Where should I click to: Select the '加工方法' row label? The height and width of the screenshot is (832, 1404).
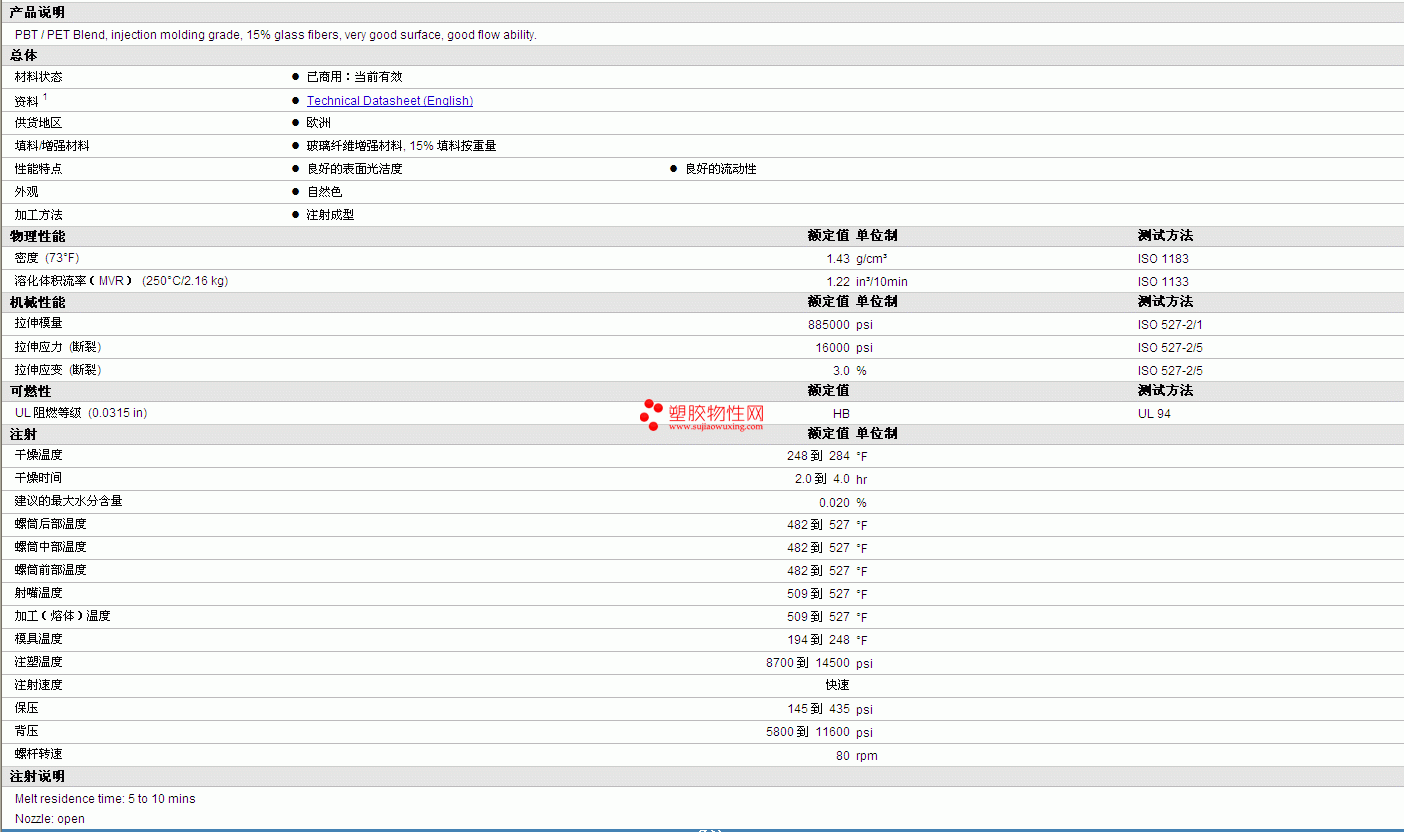[38, 215]
